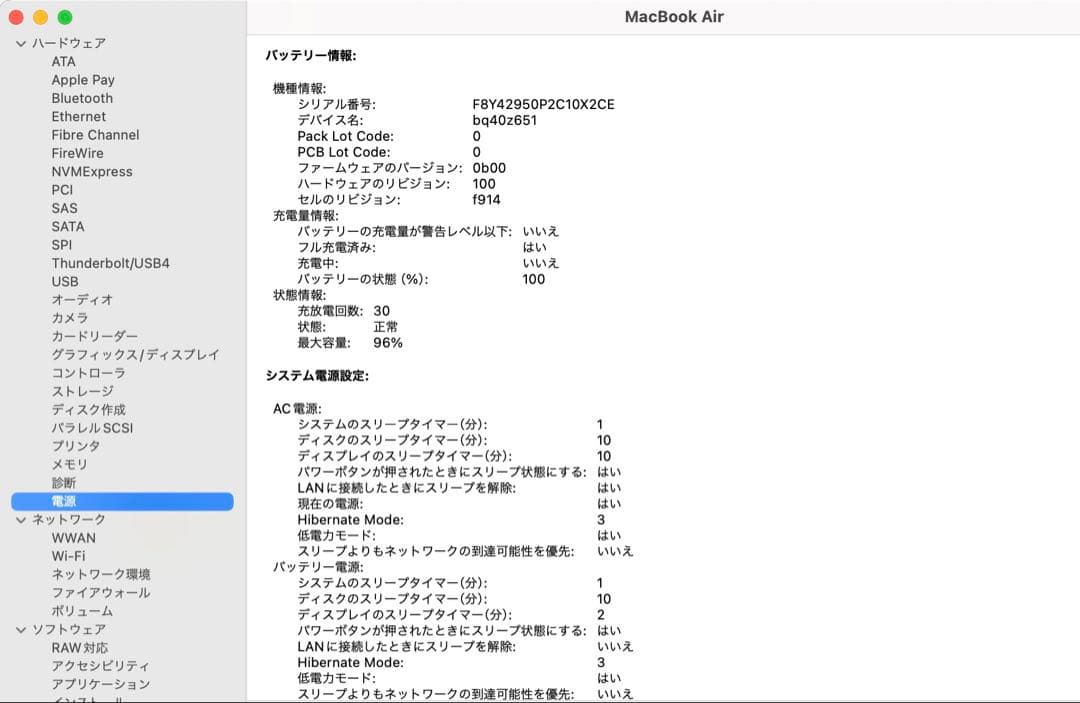This screenshot has height=703, width=1080.
Task: Click the 現在の電源 label
Action: pos(330,504)
